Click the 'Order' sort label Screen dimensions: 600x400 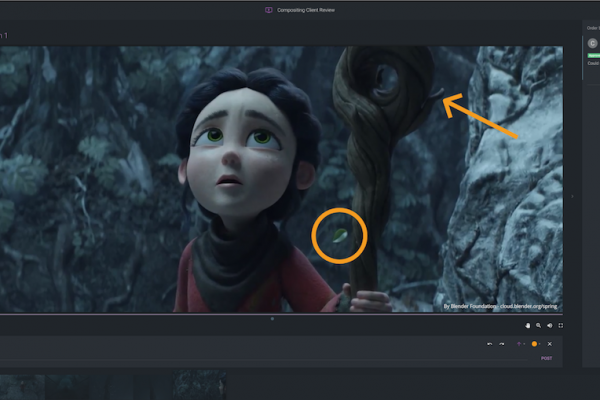coord(593,28)
